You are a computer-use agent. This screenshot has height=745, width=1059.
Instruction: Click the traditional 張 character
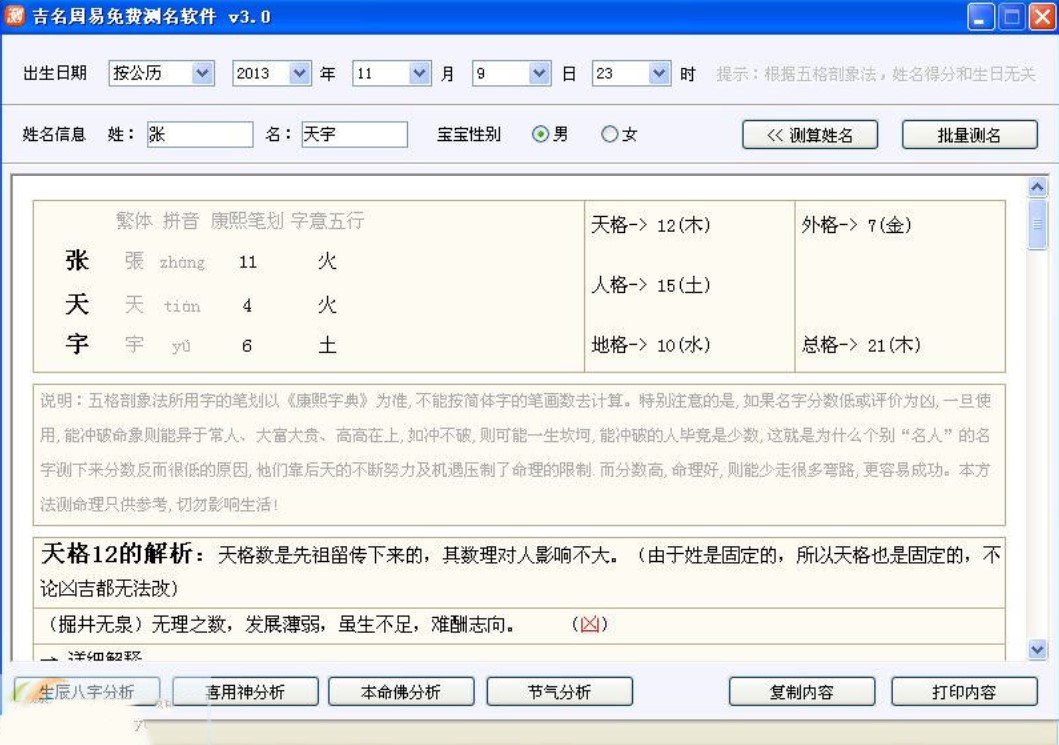[x=134, y=261]
